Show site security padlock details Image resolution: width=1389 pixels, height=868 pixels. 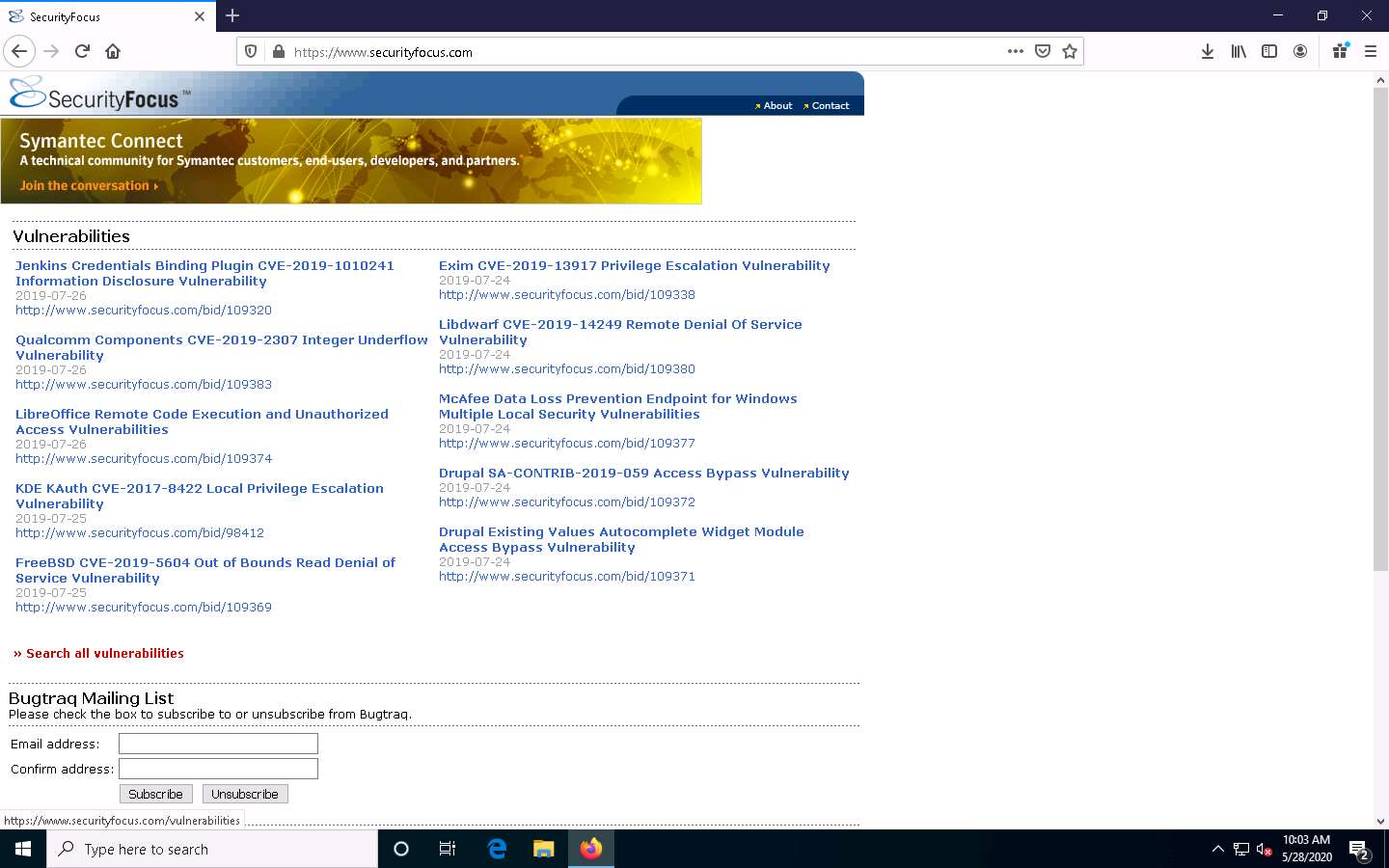(x=278, y=52)
